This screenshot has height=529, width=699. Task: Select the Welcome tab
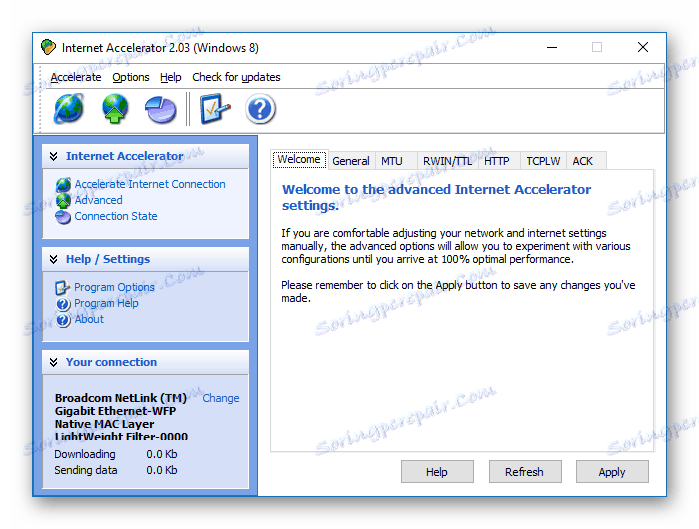(x=299, y=160)
